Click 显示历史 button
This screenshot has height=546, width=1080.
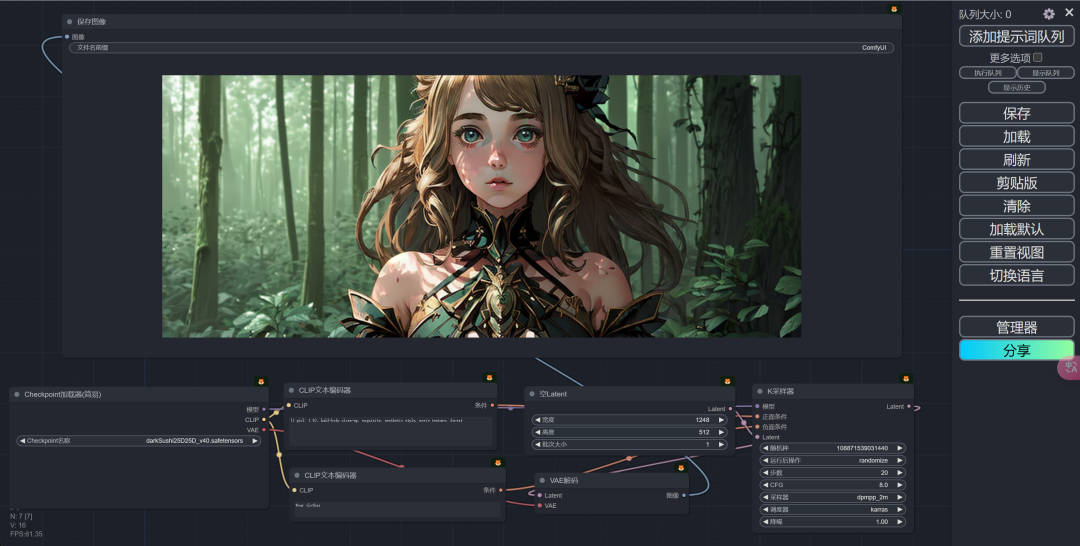click(1017, 87)
